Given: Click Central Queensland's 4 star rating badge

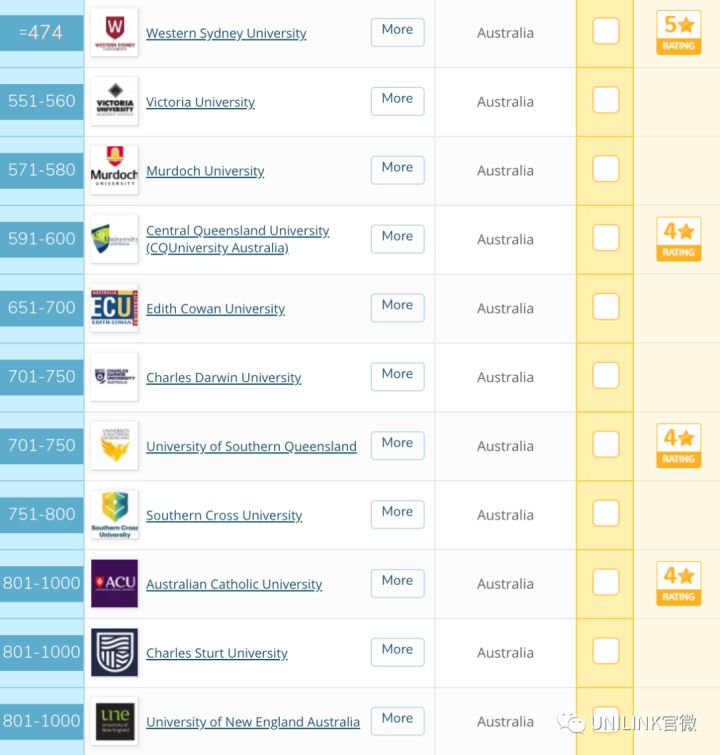Looking at the screenshot, I should pos(679,239).
